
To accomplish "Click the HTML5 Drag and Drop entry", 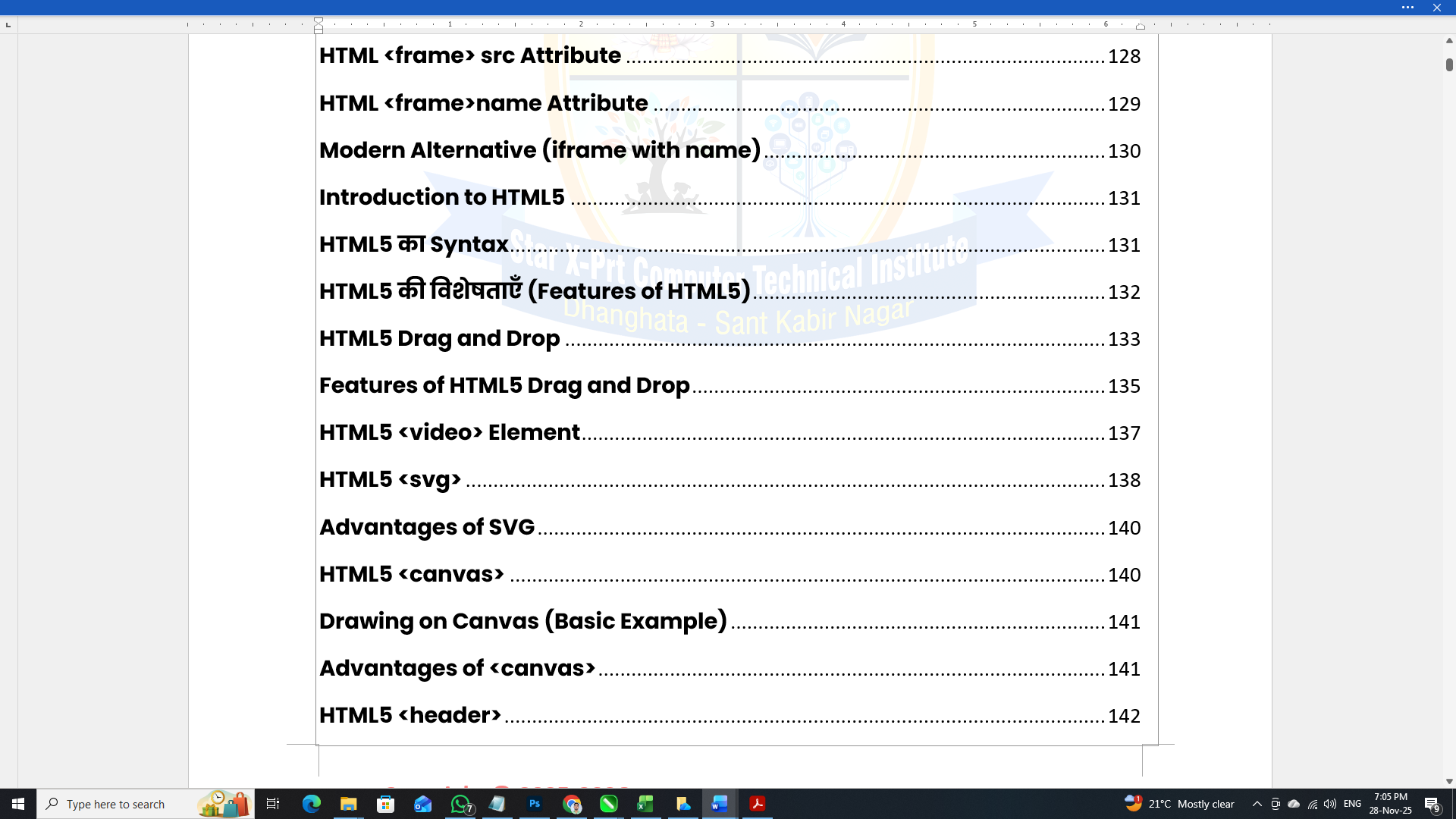I will click(x=439, y=339).
